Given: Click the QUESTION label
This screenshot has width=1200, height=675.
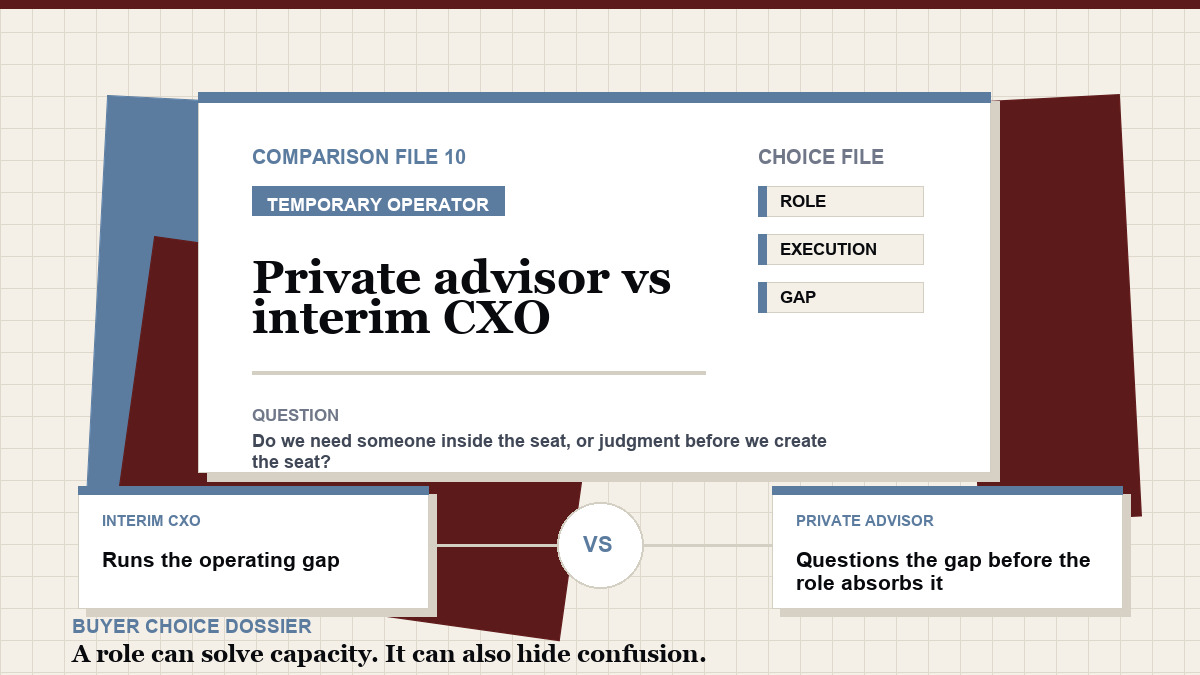Looking at the screenshot, I should click(295, 415).
